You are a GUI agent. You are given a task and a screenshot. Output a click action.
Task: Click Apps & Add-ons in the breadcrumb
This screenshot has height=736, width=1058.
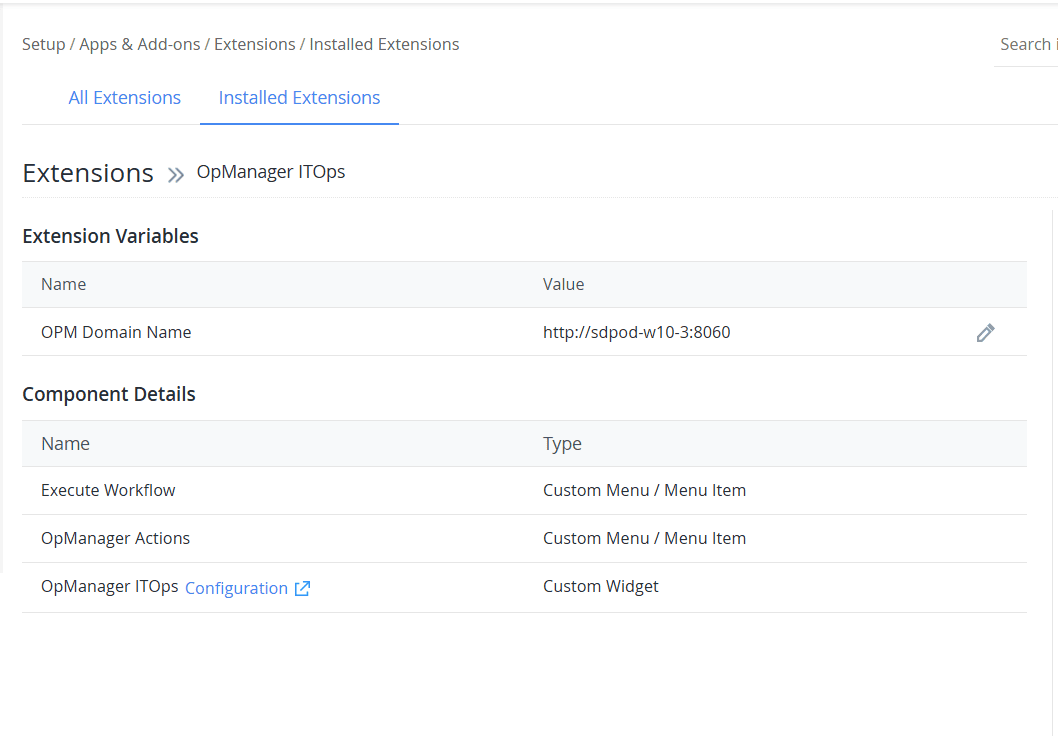tap(140, 45)
